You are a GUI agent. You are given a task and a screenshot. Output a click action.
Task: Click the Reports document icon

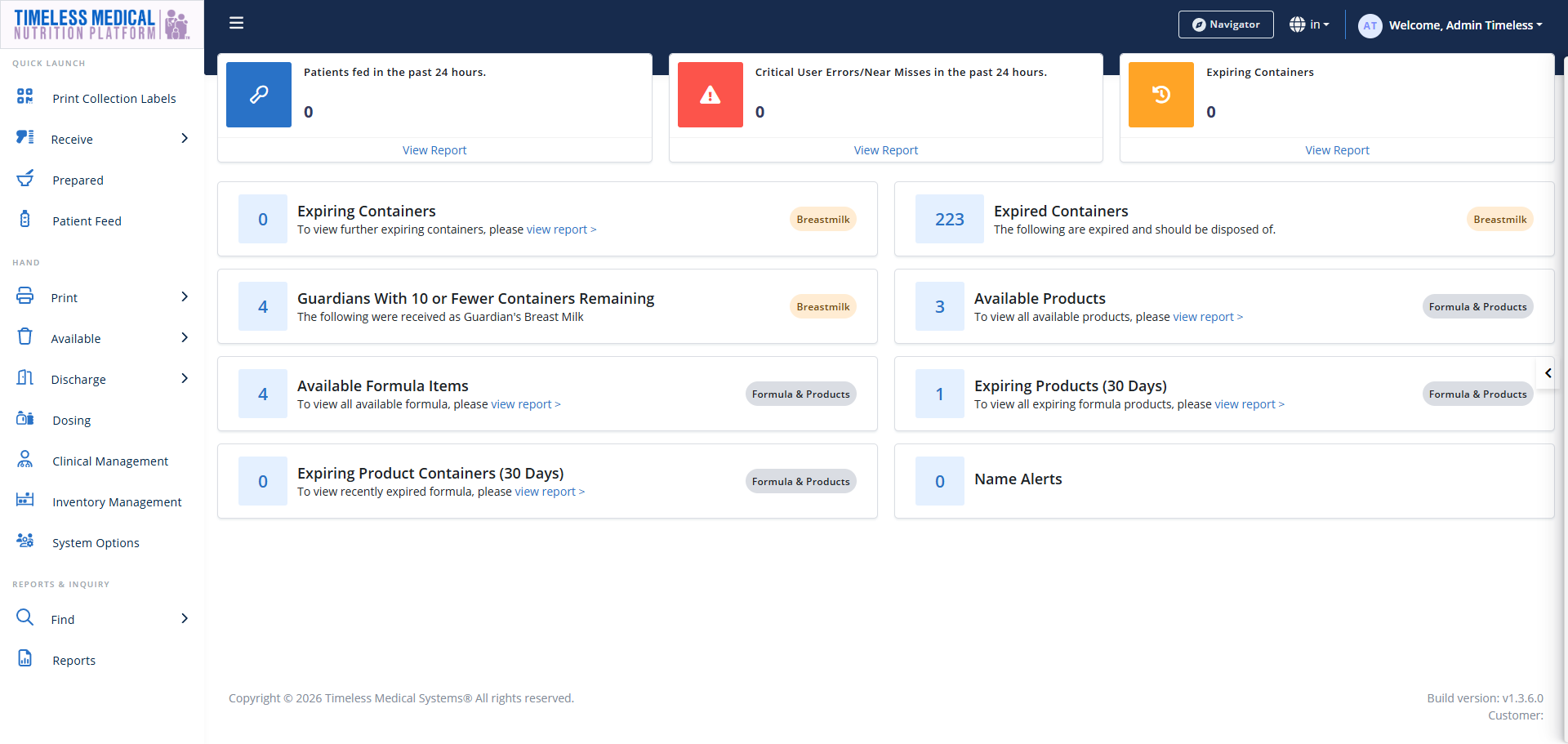click(25, 658)
